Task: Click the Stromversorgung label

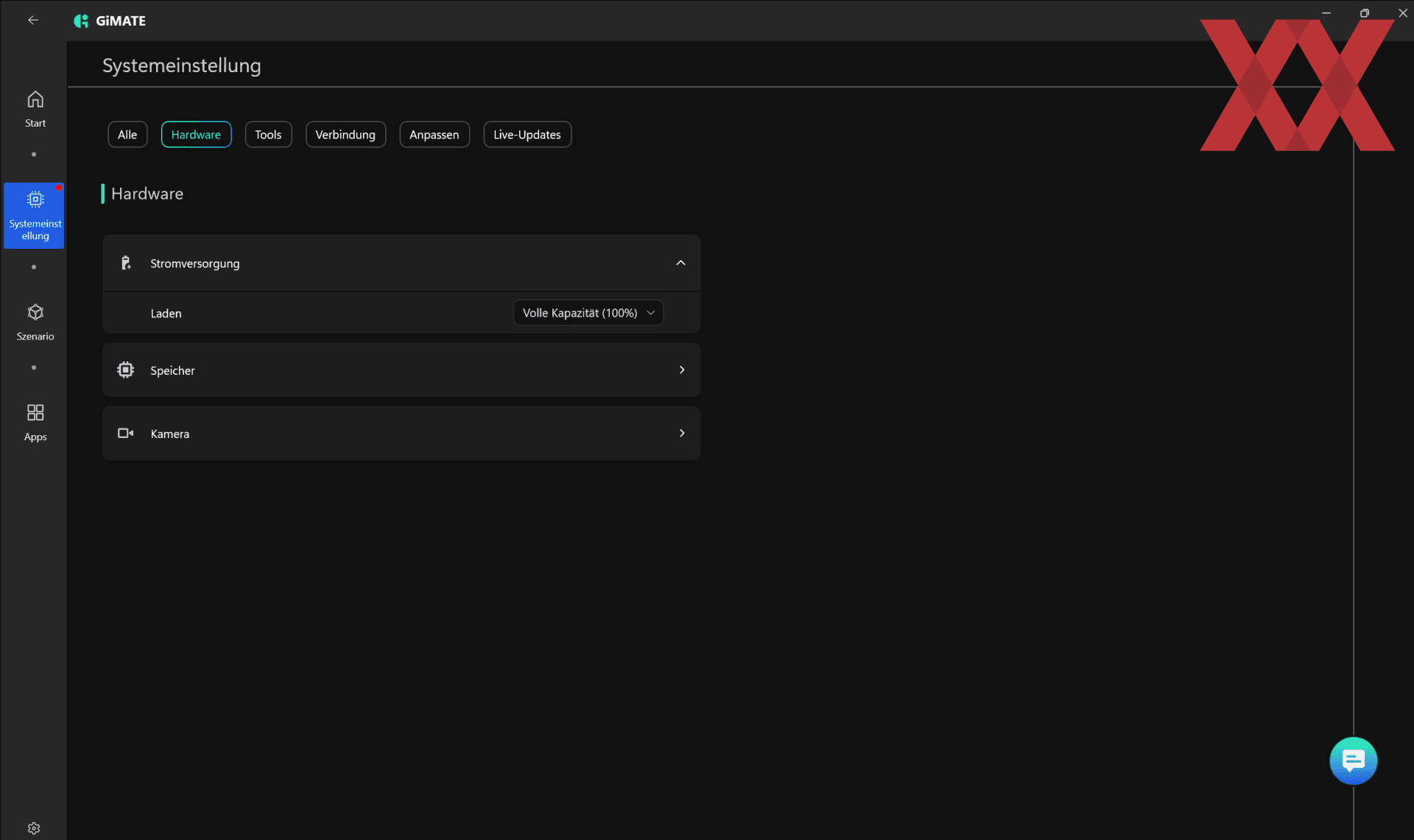Action: pos(194,263)
